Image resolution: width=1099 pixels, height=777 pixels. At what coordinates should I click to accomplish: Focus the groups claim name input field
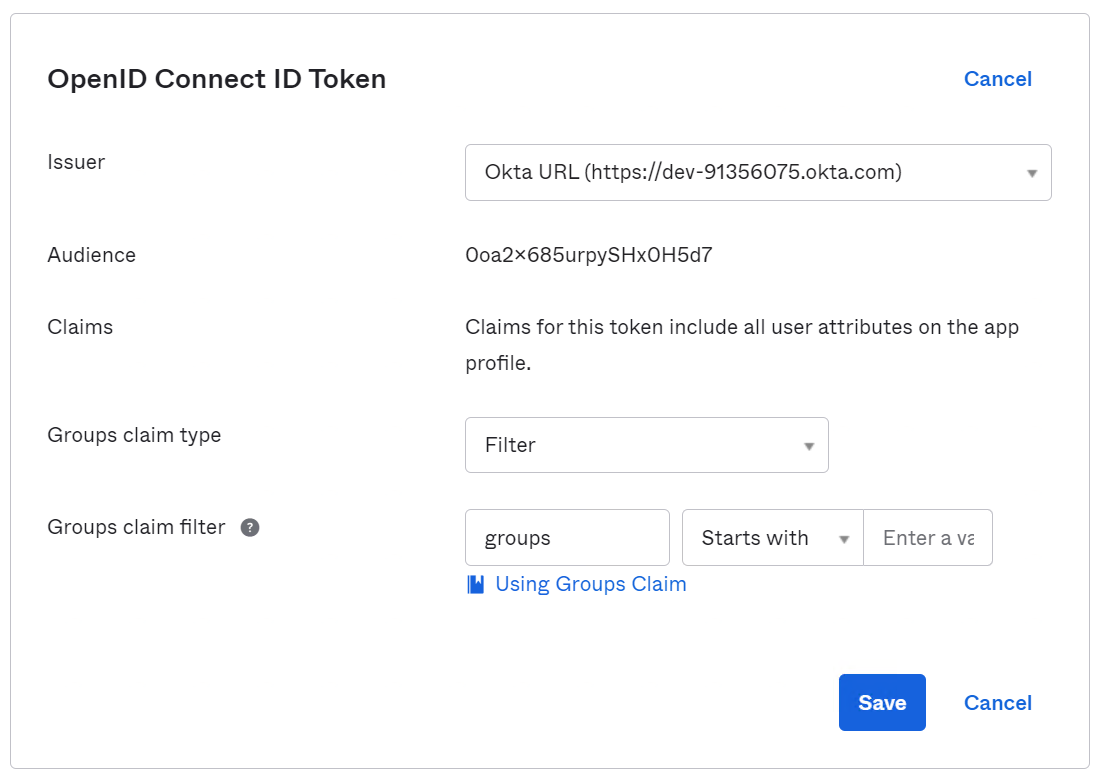point(567,538)
